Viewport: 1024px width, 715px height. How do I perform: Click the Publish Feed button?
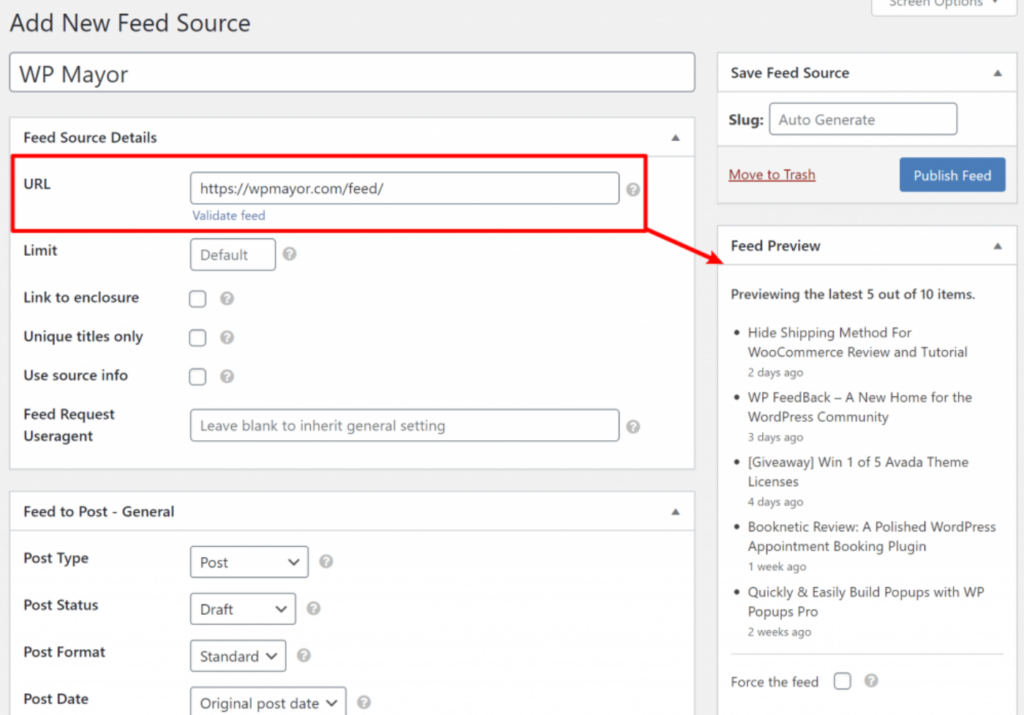(x=952, y=174)
